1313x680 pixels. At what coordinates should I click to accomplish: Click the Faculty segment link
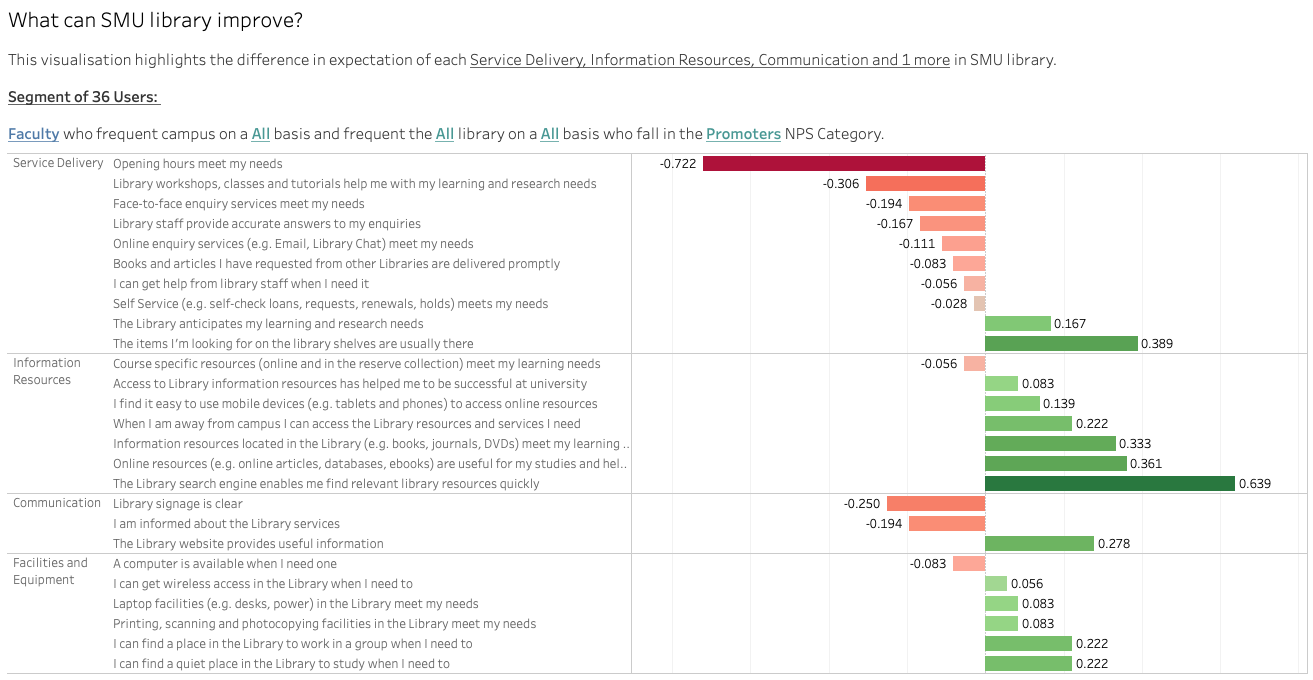[34, 134]
